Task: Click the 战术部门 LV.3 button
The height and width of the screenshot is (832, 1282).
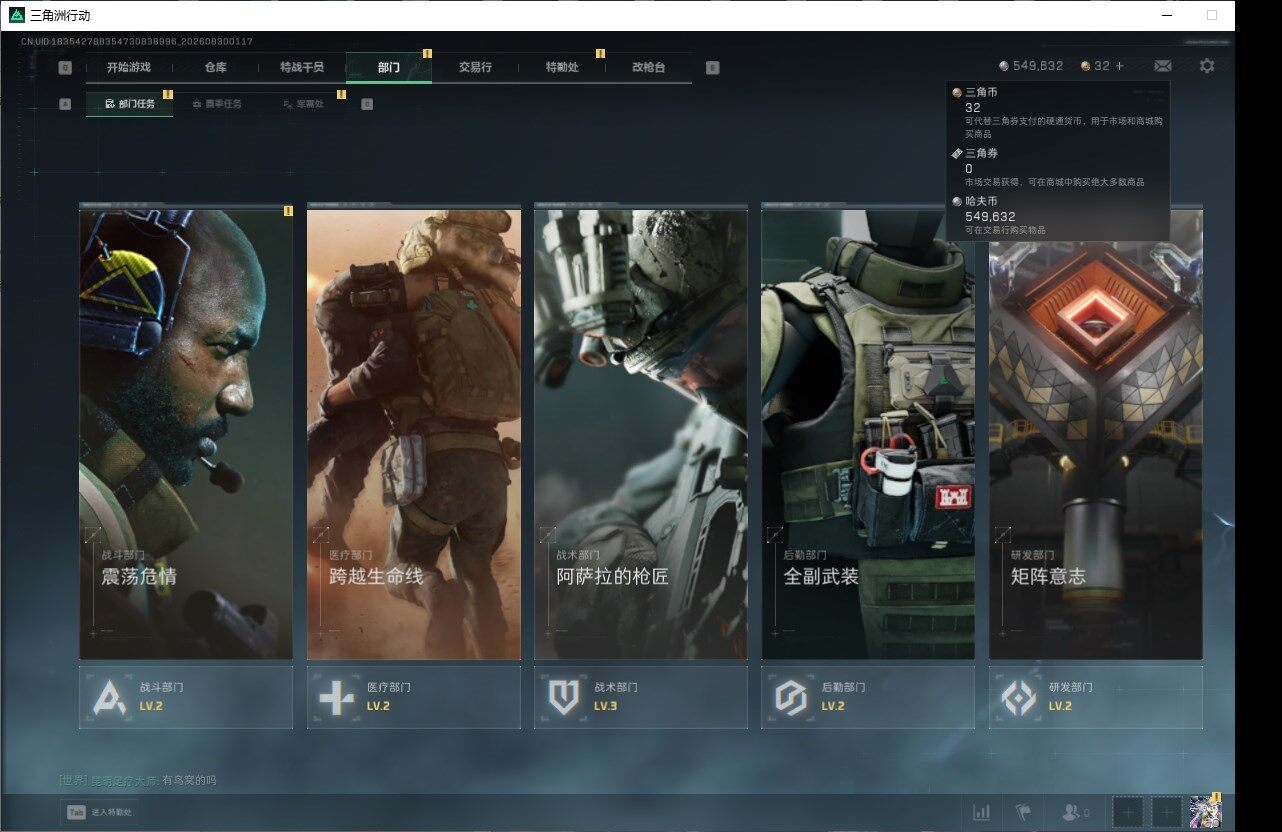Action: pos(641,697)
